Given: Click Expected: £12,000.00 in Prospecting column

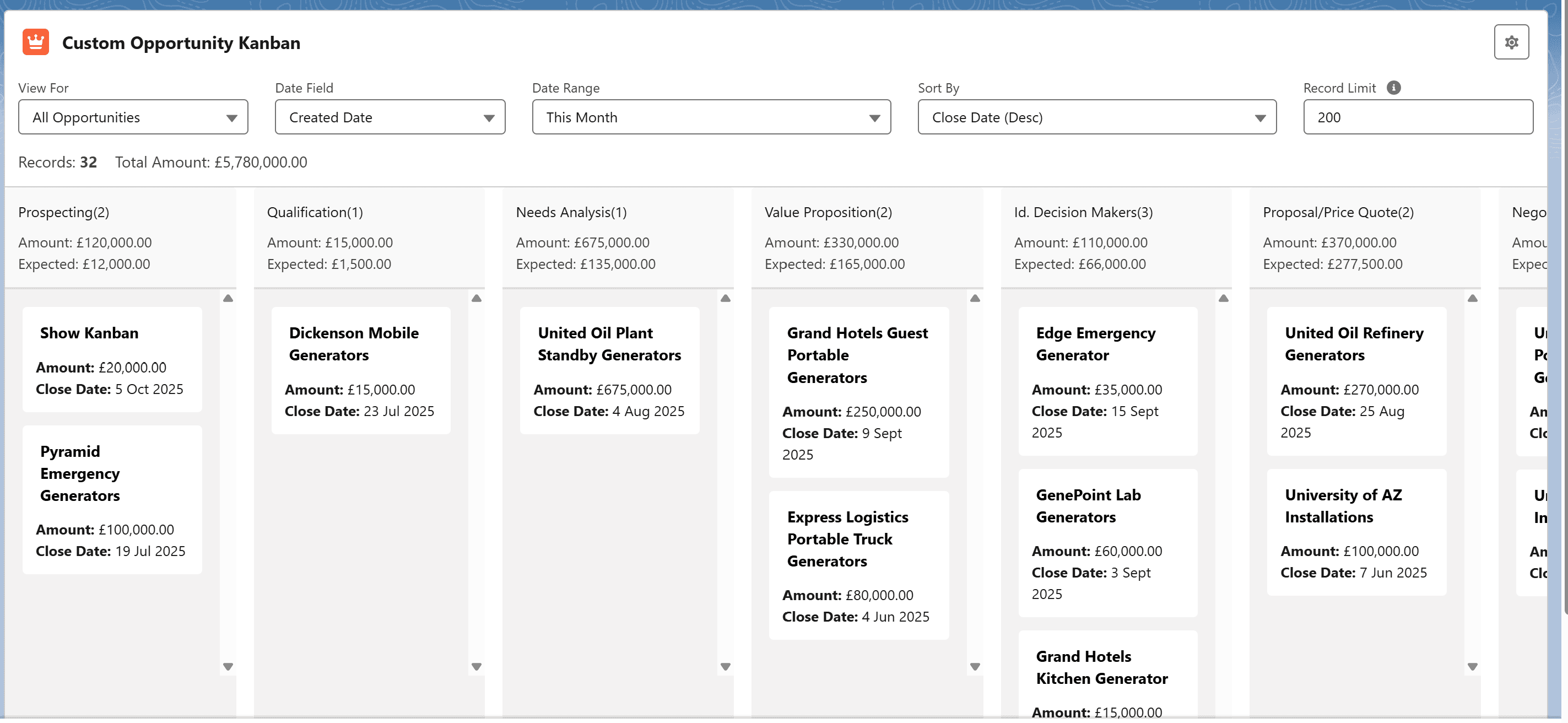Looking at the screenshot, I should [84, 264].
